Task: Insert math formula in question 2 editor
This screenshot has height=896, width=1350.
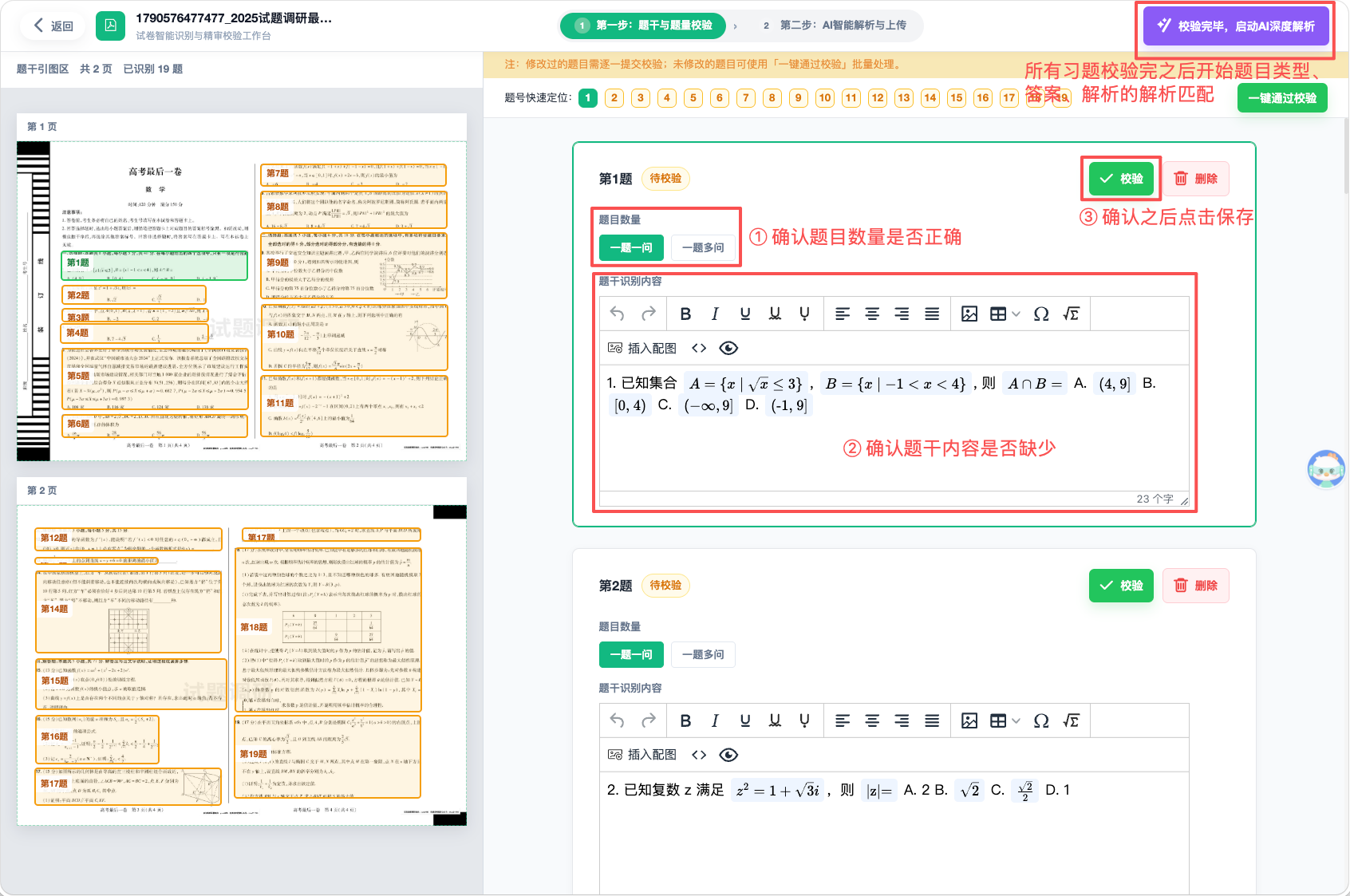Action: click(x=1072, y=720)
